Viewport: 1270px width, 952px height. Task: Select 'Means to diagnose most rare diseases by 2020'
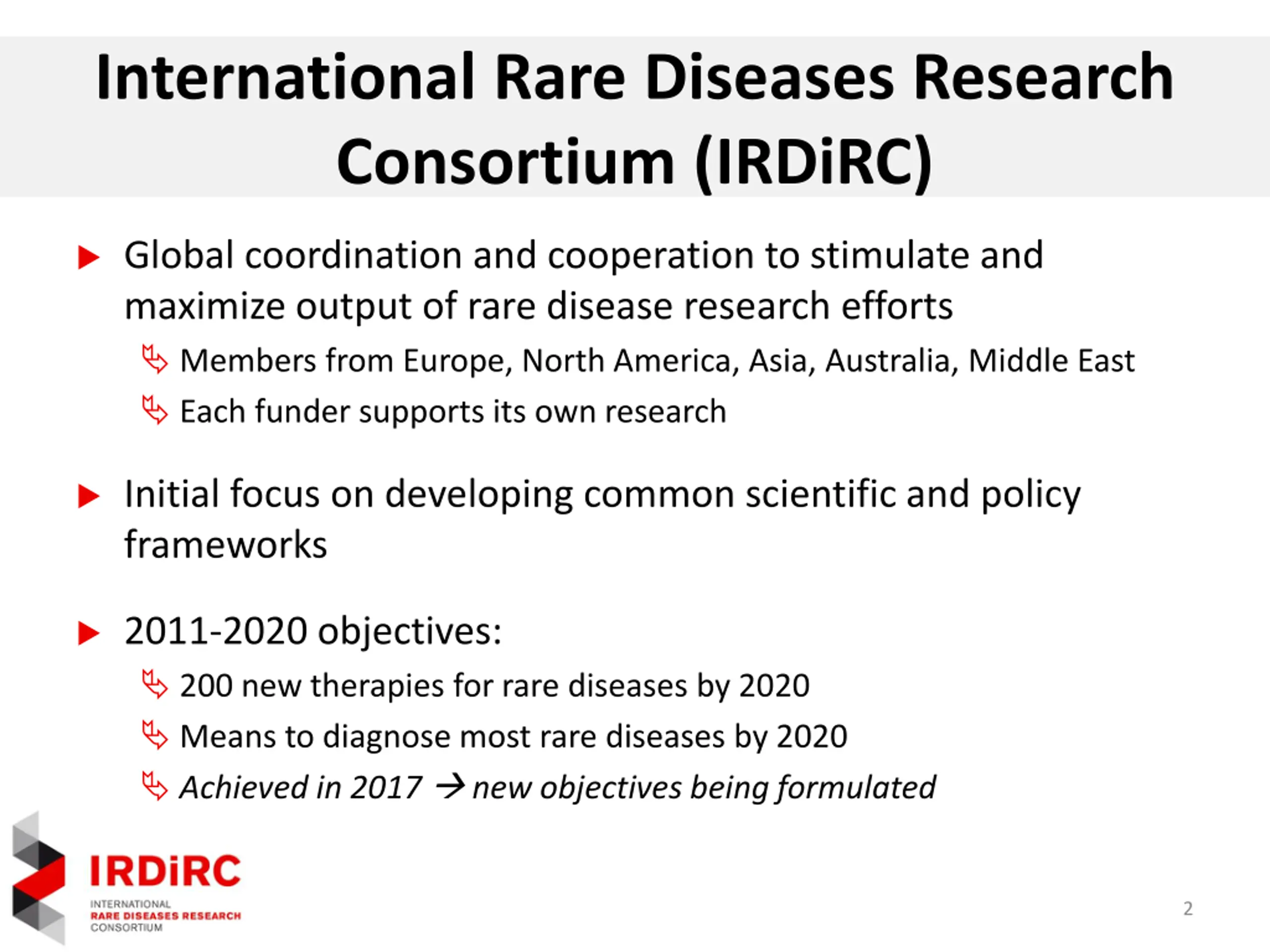point(513,737)
